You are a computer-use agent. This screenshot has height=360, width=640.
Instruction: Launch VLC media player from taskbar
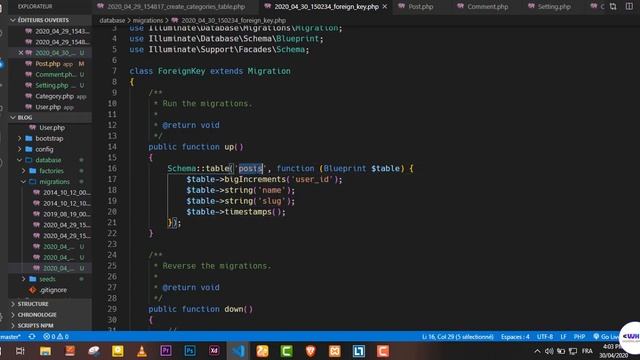pos(142,351)
